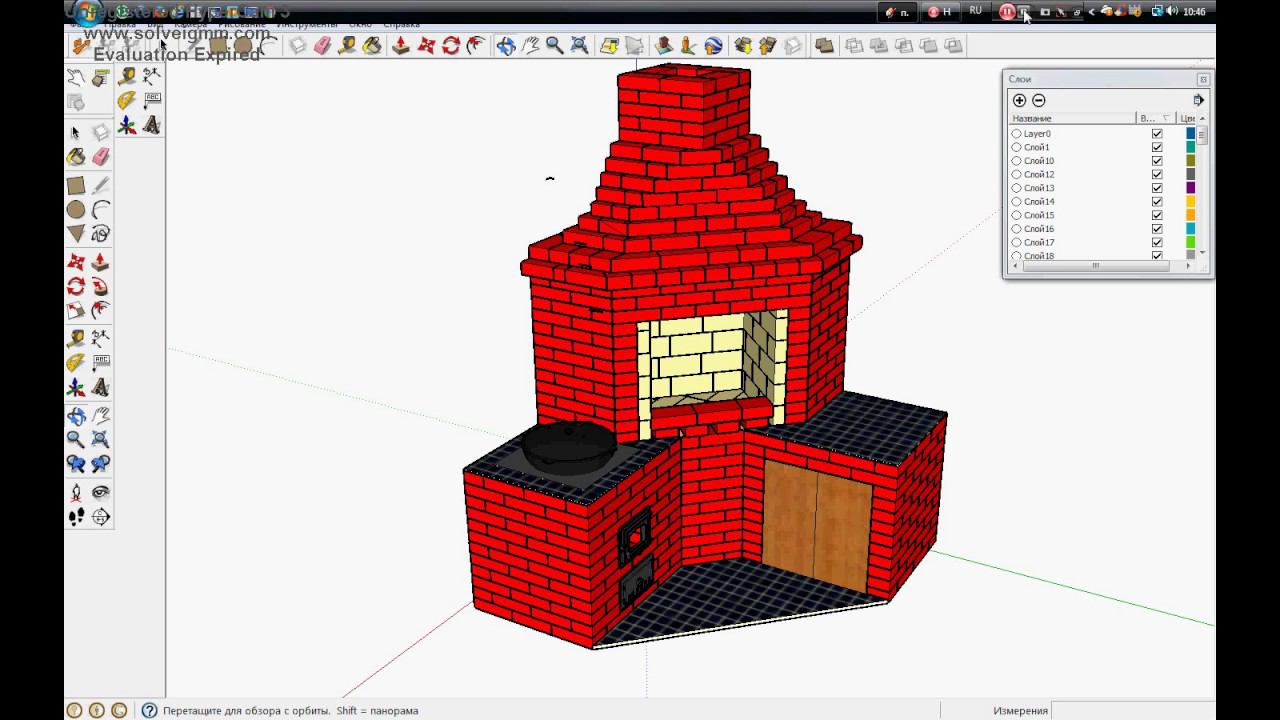Sort layers by the Название column
1280x720 pixels.
[1072, 118]
